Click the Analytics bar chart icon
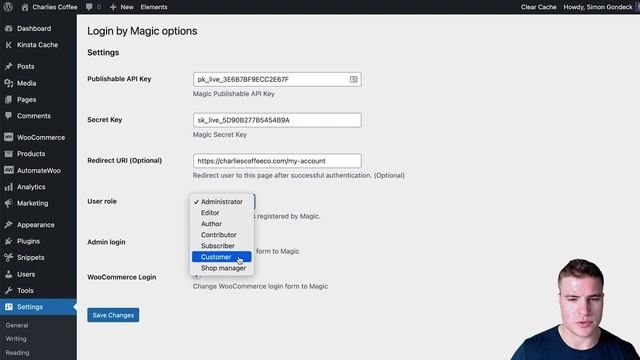The image size is (640, 360). 9,187
